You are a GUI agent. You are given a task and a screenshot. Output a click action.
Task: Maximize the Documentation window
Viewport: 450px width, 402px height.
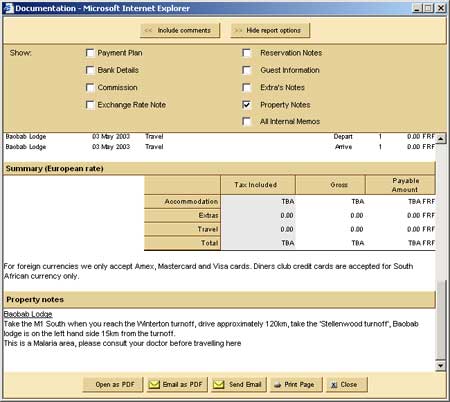[429, 8]
